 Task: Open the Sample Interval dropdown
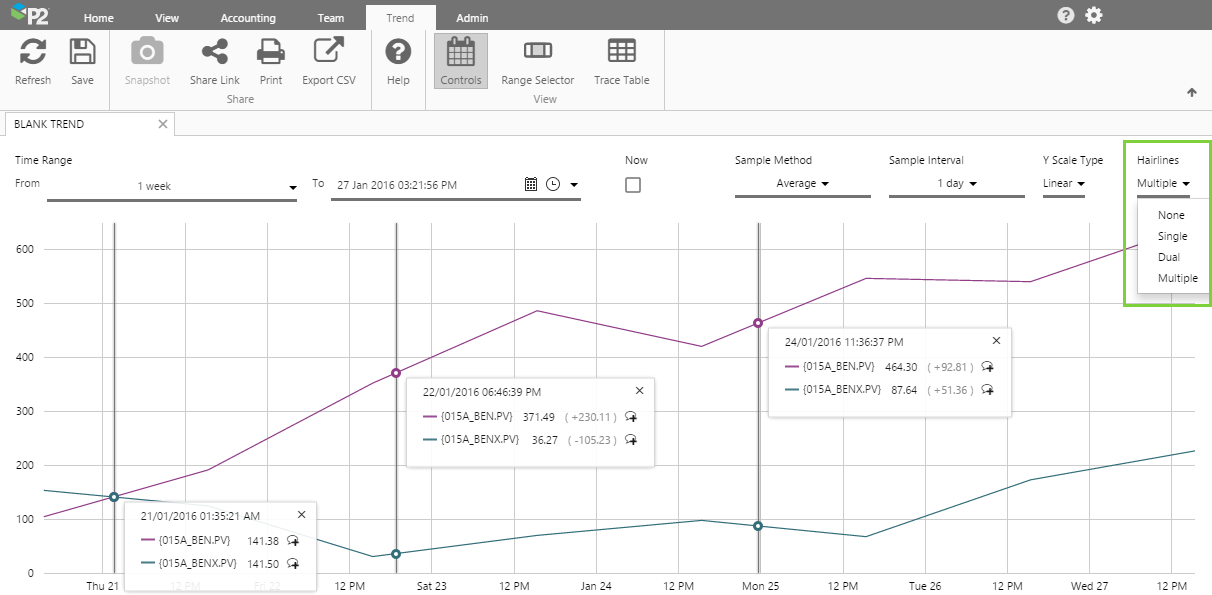(956, 184)
